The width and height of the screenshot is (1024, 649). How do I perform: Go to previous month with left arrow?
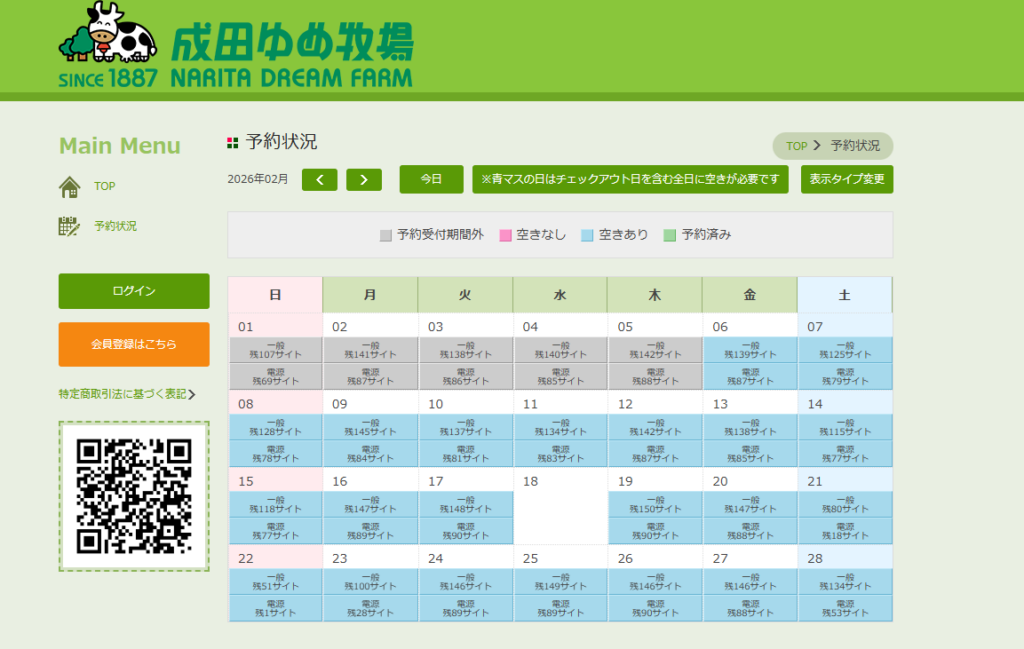319,180
